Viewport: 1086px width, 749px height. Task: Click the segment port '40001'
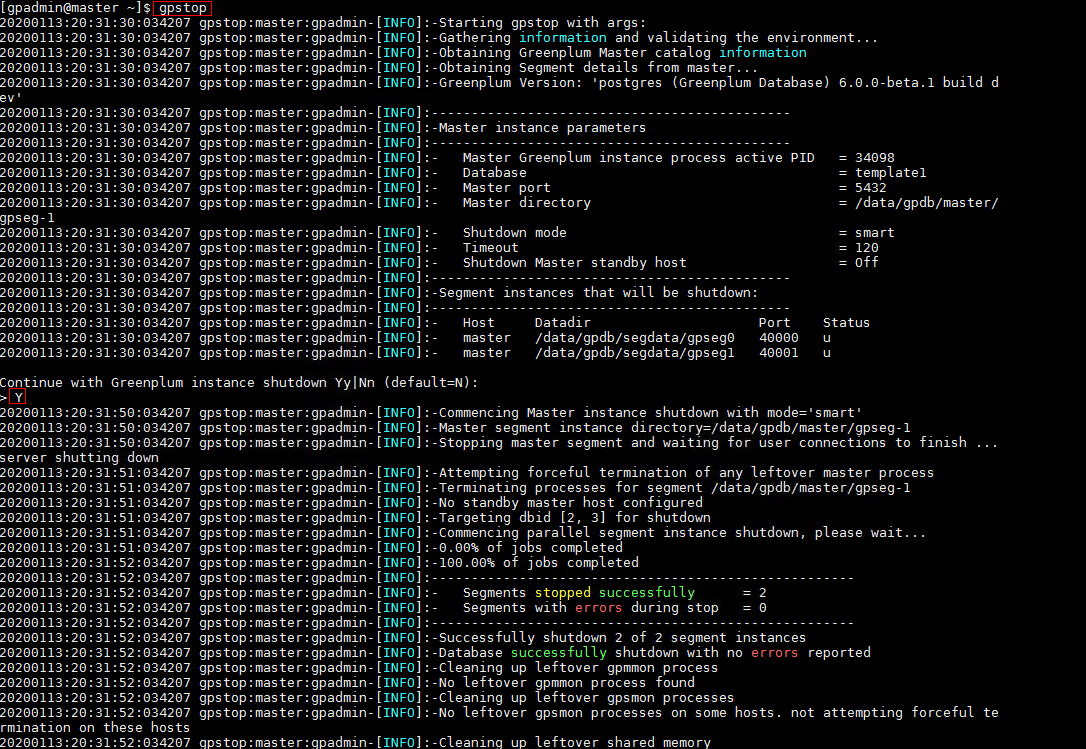click(x=778, y=353)
